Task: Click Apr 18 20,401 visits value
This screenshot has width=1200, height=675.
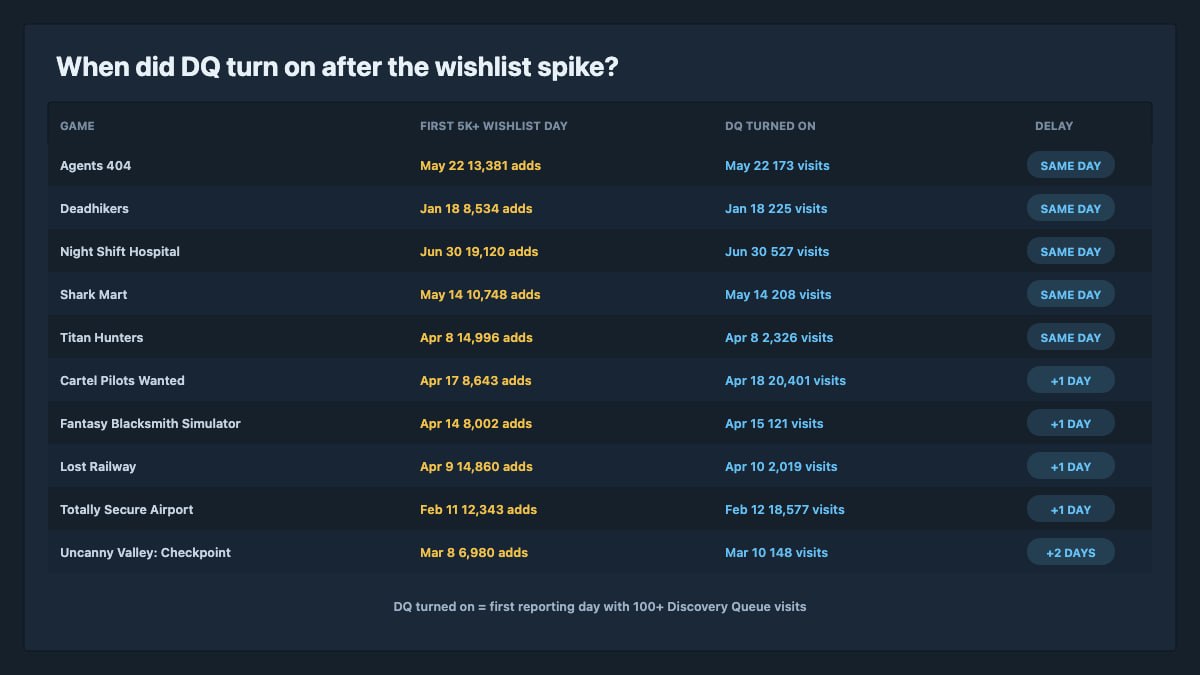Action: click(785, 381)
